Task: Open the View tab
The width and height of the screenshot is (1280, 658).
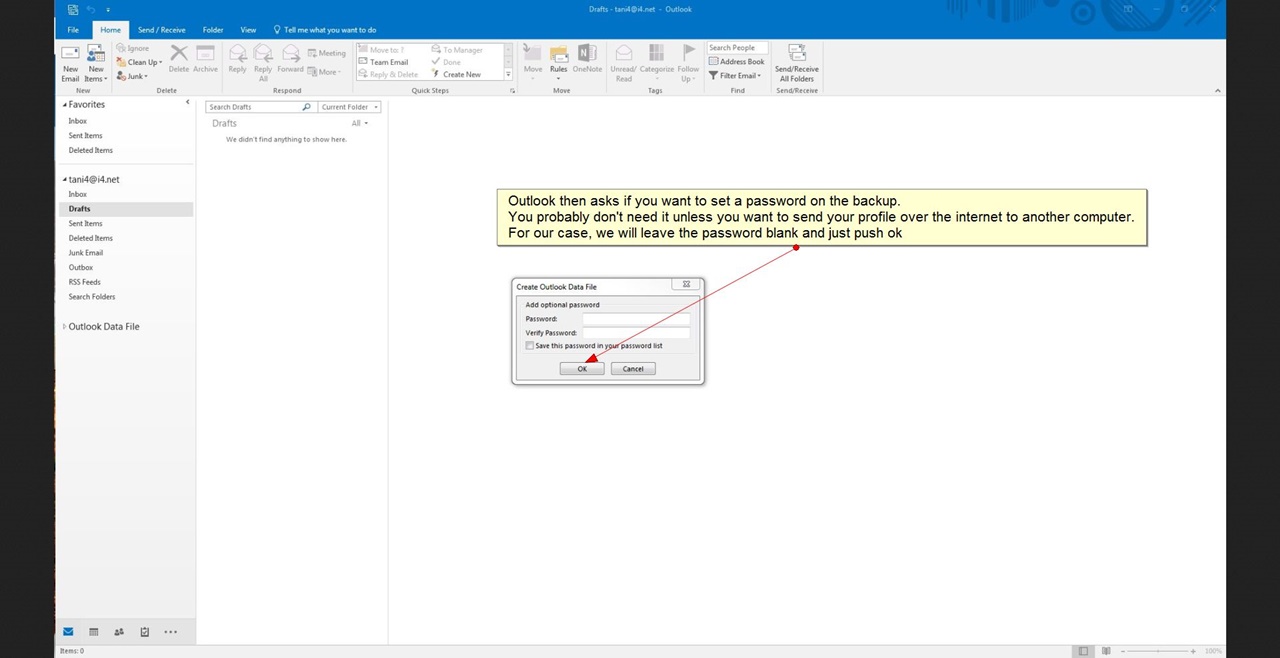Action: [248, 30]
